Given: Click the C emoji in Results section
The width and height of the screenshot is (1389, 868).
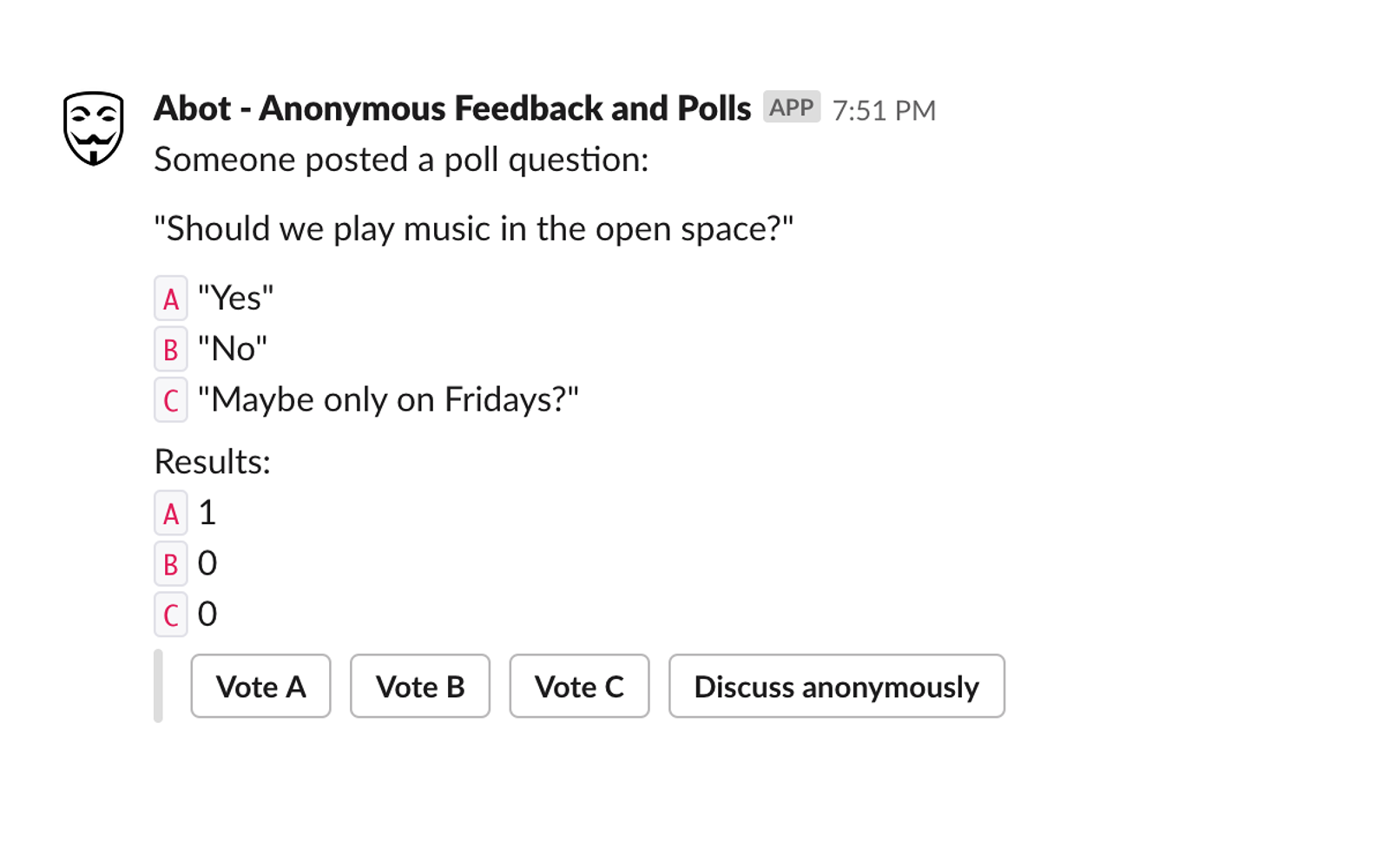Looking at the screenshot, I should (171, 615).
